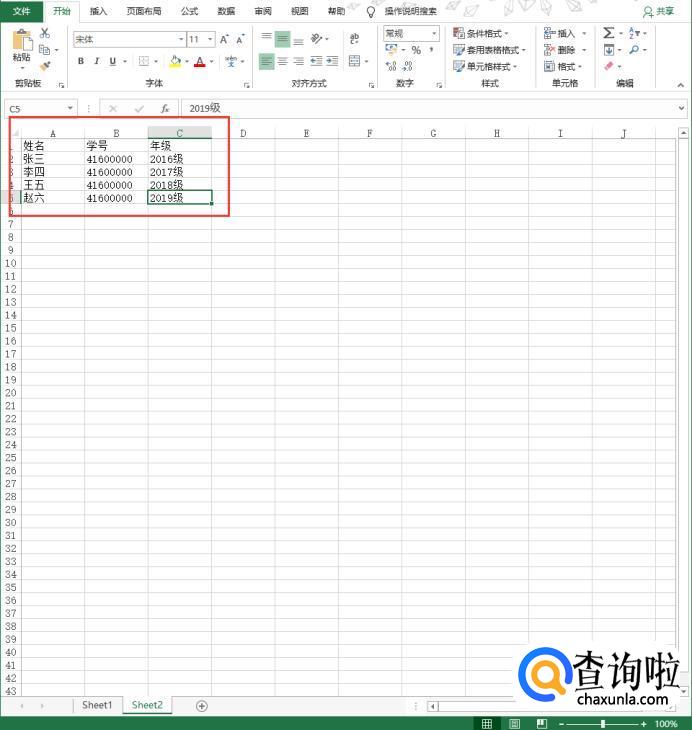Add a new sheet with plus icon
Image resolution: width=692 pixels, height=730 pixels.
tap(202, 706)
